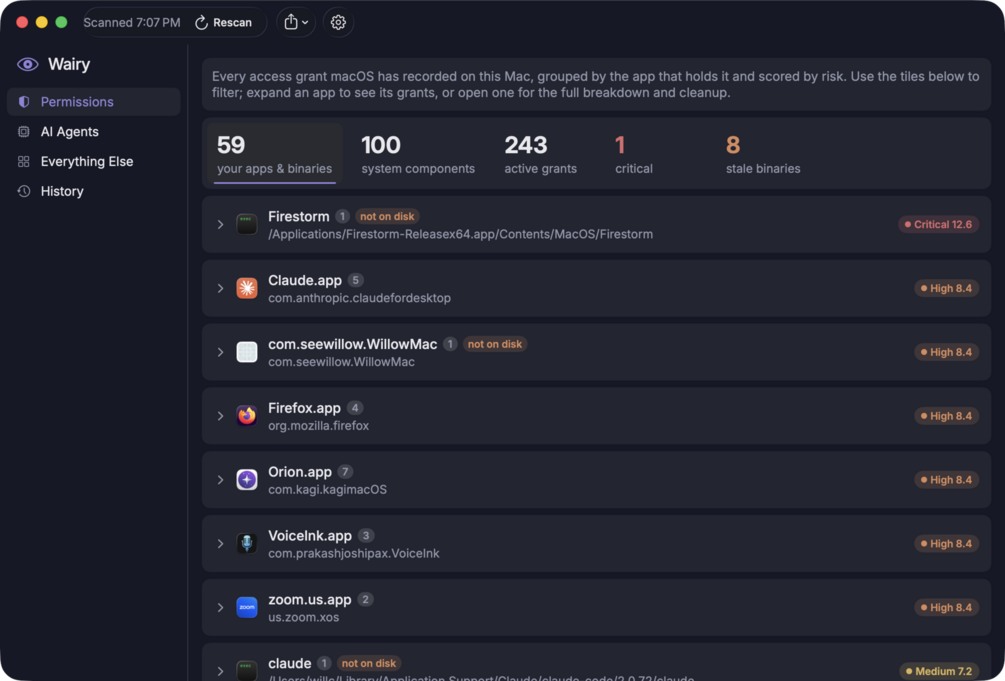Open the VoiceInk.app title
This screenshot has height=681, width=1005.
point(310,535)
